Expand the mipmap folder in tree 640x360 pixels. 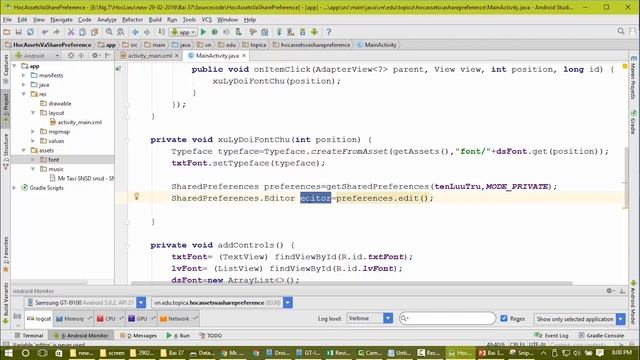pyautogui.click(x=33, y=131)
